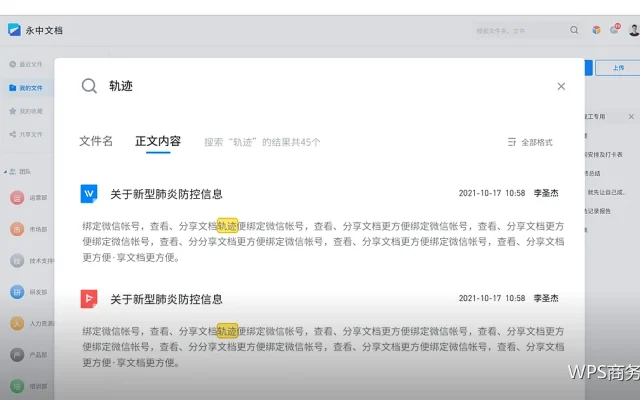Select the 培训部 team
This screenshot has height=400, width=640.
pyautogui.click(x=29, y=386)
